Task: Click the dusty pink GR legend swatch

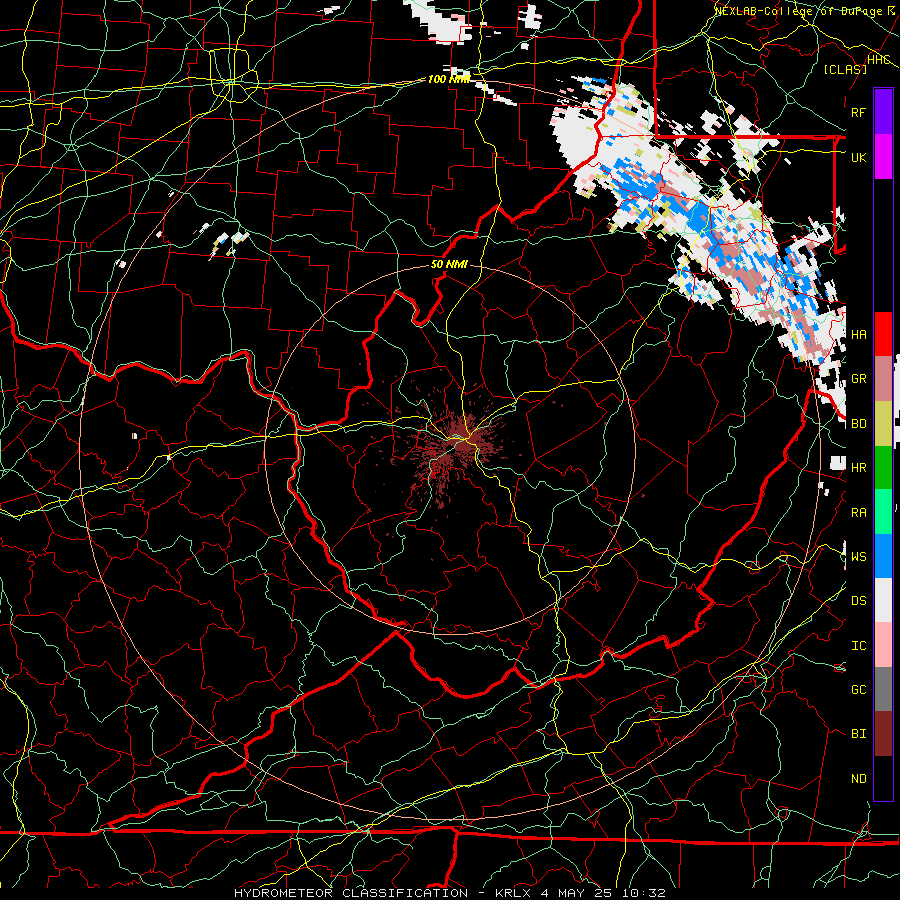Action: [x=883, y=379]
